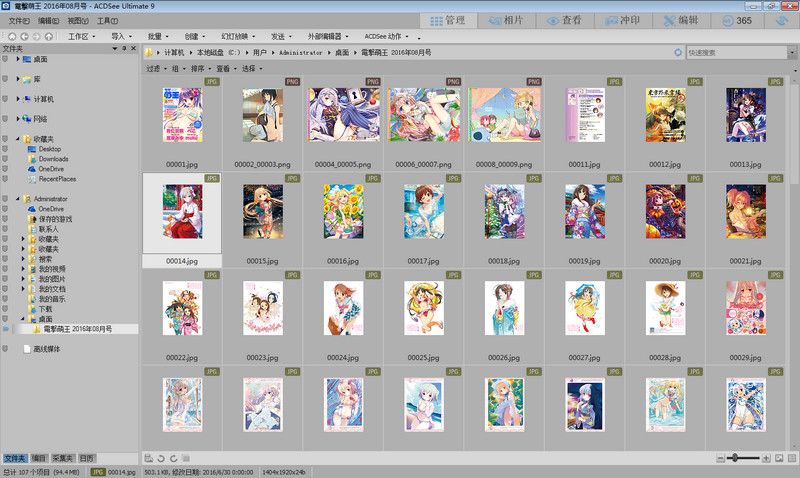
Task: Expand the 计算机 tree node
Action: (18, 99)
